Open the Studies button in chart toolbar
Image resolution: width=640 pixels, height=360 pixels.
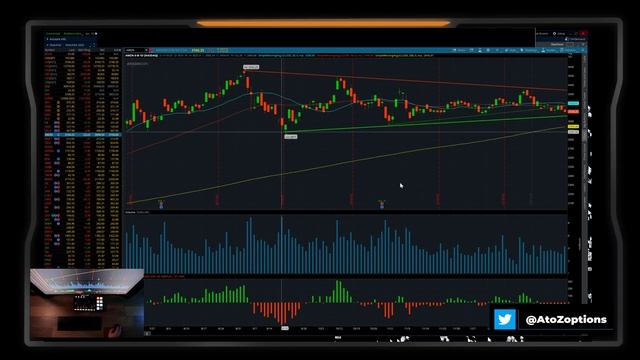coord(549,50)
